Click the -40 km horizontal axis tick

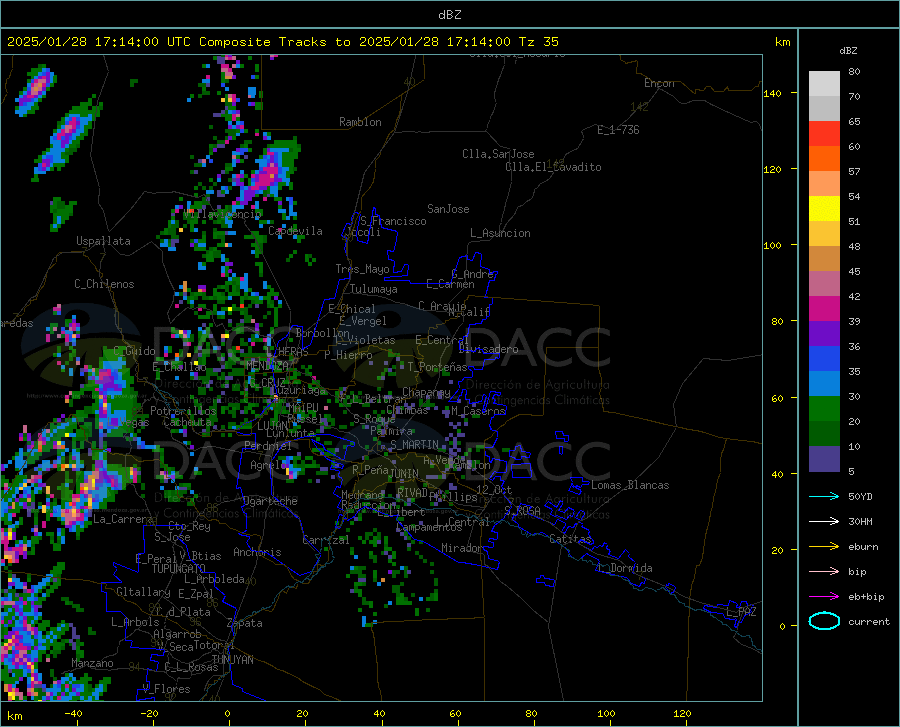coord(73,713)
